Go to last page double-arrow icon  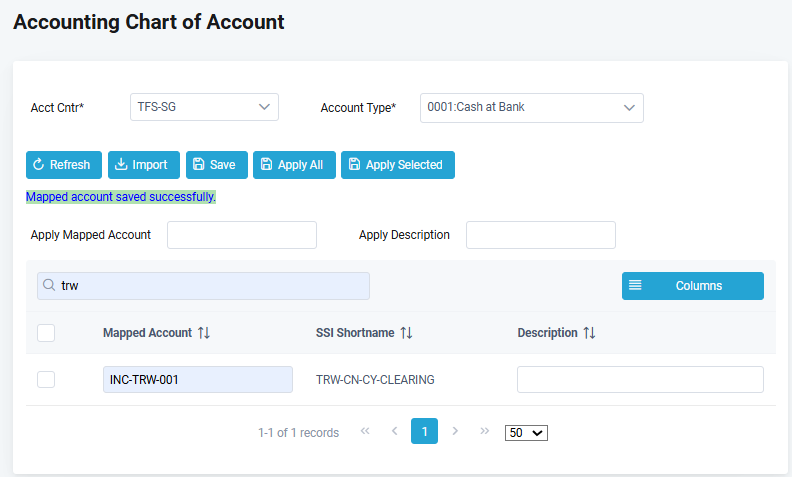click(x=485, y=431)
